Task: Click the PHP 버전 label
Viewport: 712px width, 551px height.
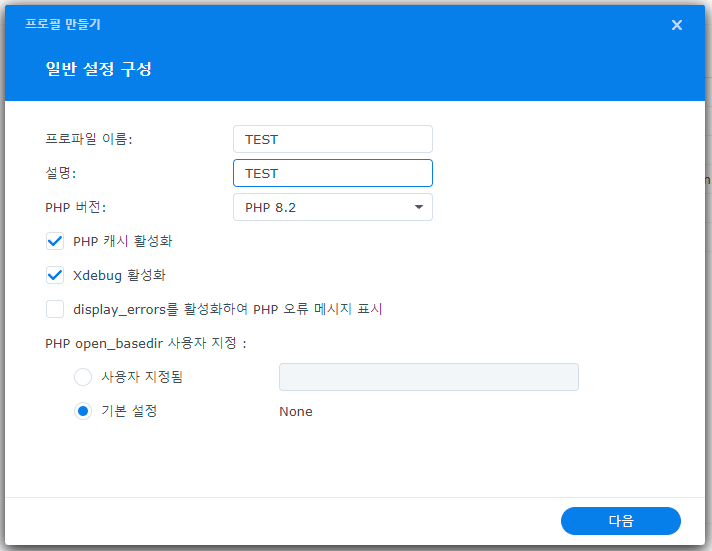Action: 76,207
